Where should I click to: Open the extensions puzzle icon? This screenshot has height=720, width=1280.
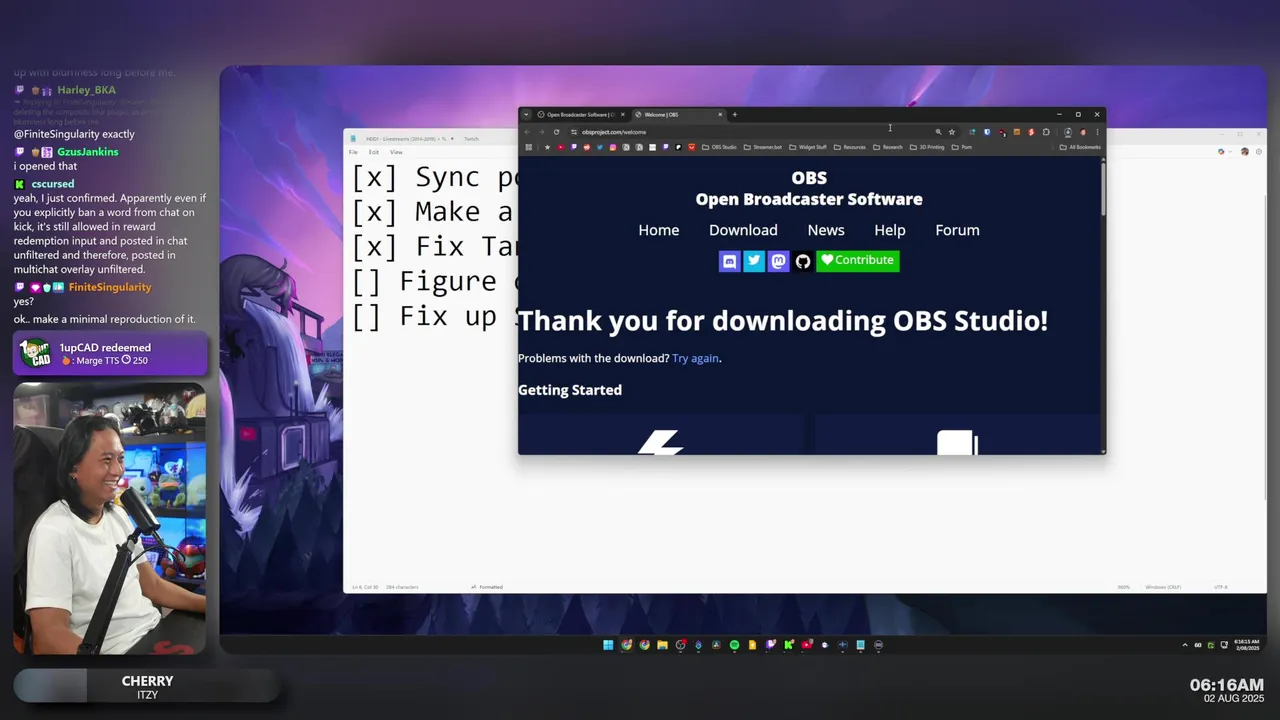[1046, 132]
